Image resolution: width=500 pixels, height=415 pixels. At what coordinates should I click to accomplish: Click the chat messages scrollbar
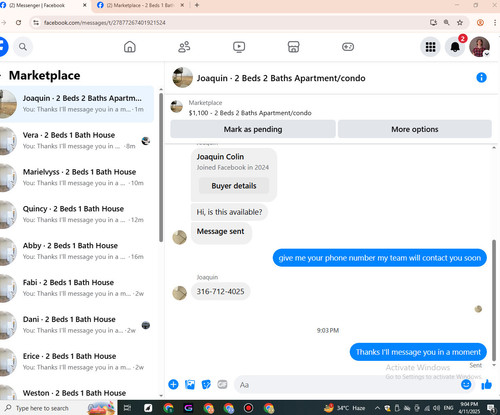tap(494, 300)
